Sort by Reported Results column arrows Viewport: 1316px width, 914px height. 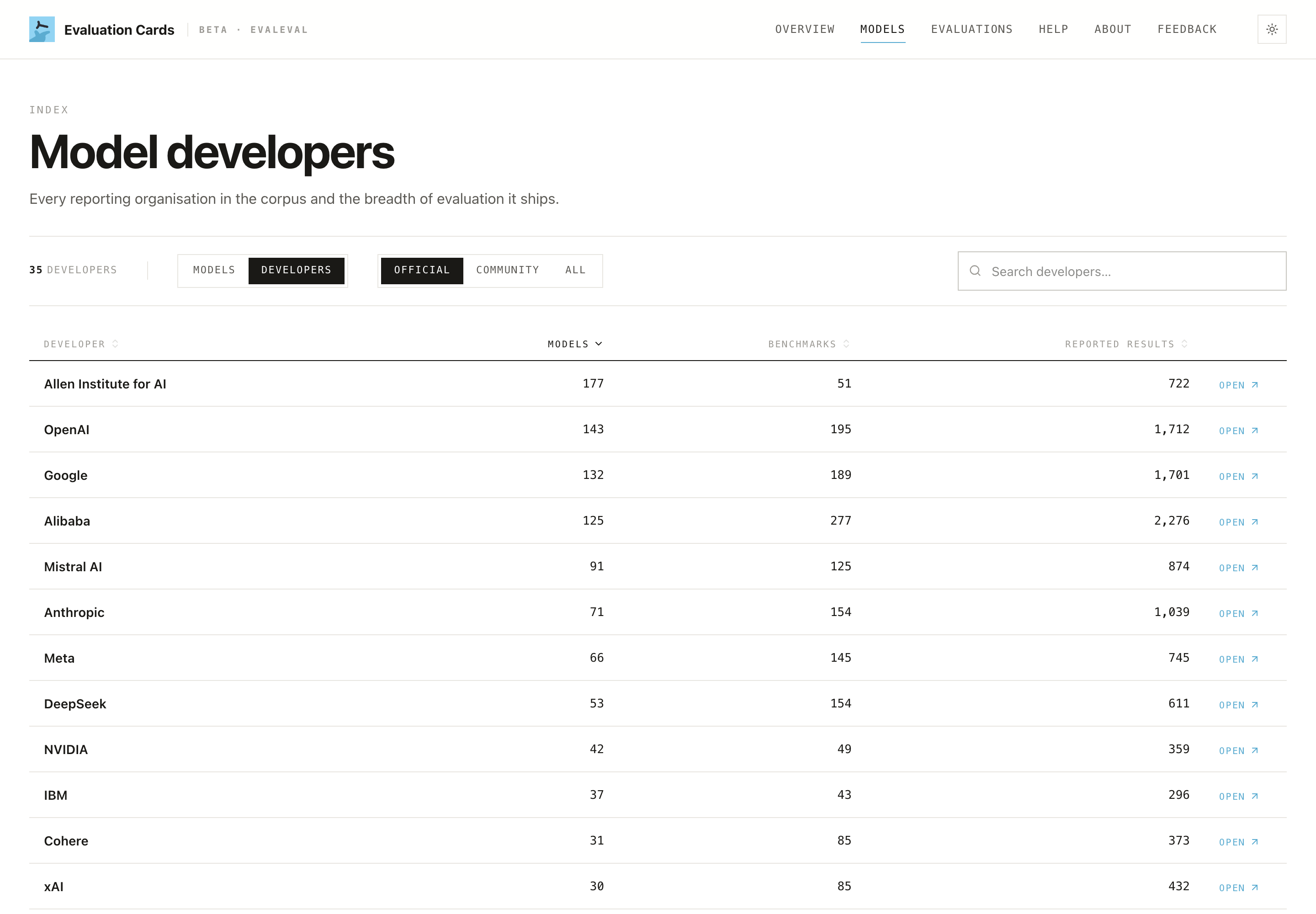coord(1184,344)
